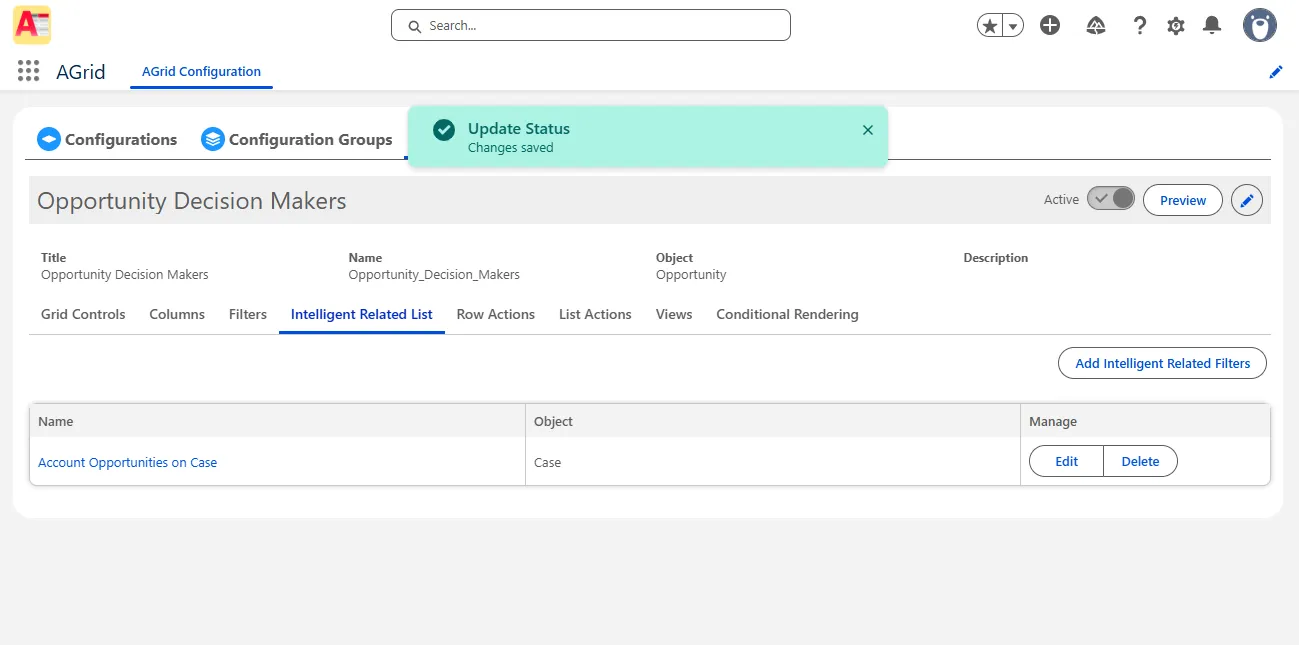Open the App Launcher grid icon
The width and height of the screenshot is (1299, 645).
tap(28, 71)
